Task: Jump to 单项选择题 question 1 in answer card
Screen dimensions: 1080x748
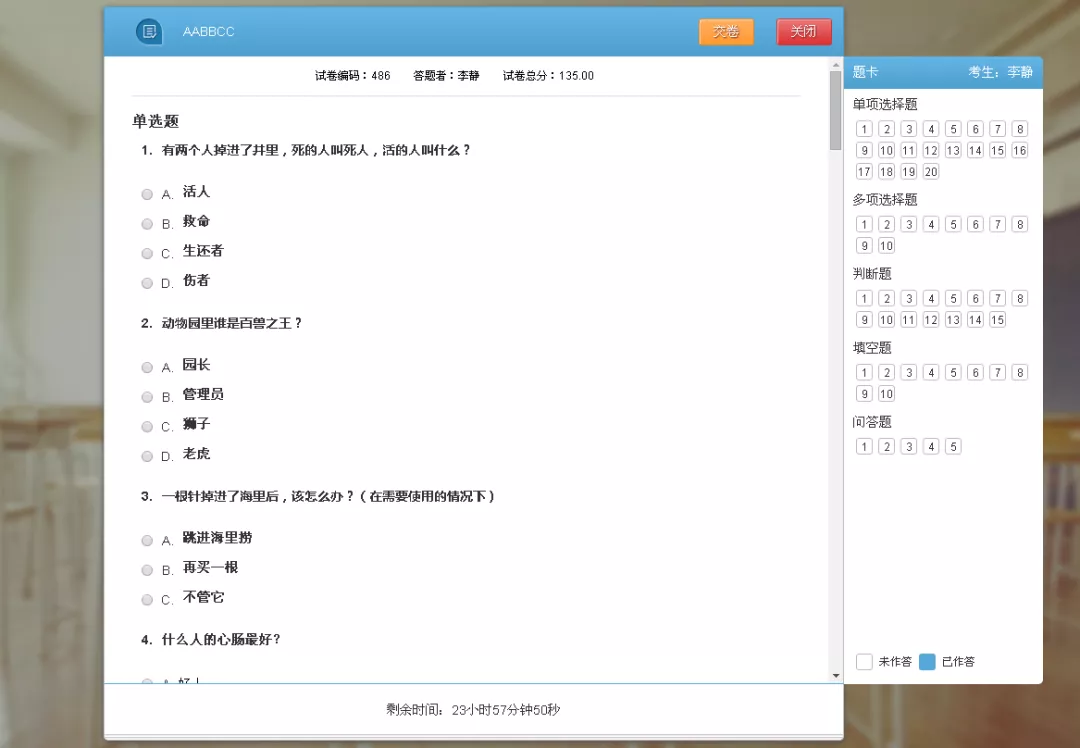Action: [x=864, y=129]
